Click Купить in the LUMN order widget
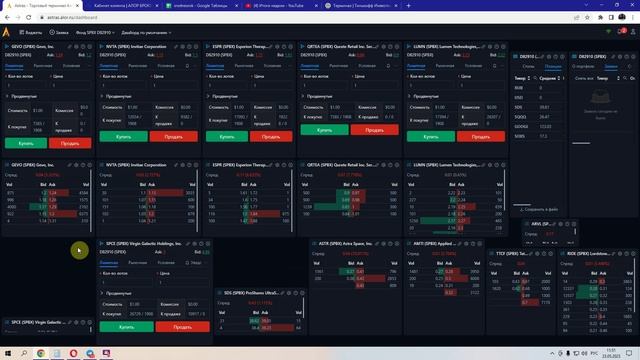Viewport: 640px width, 360px height. coord(431,137)
